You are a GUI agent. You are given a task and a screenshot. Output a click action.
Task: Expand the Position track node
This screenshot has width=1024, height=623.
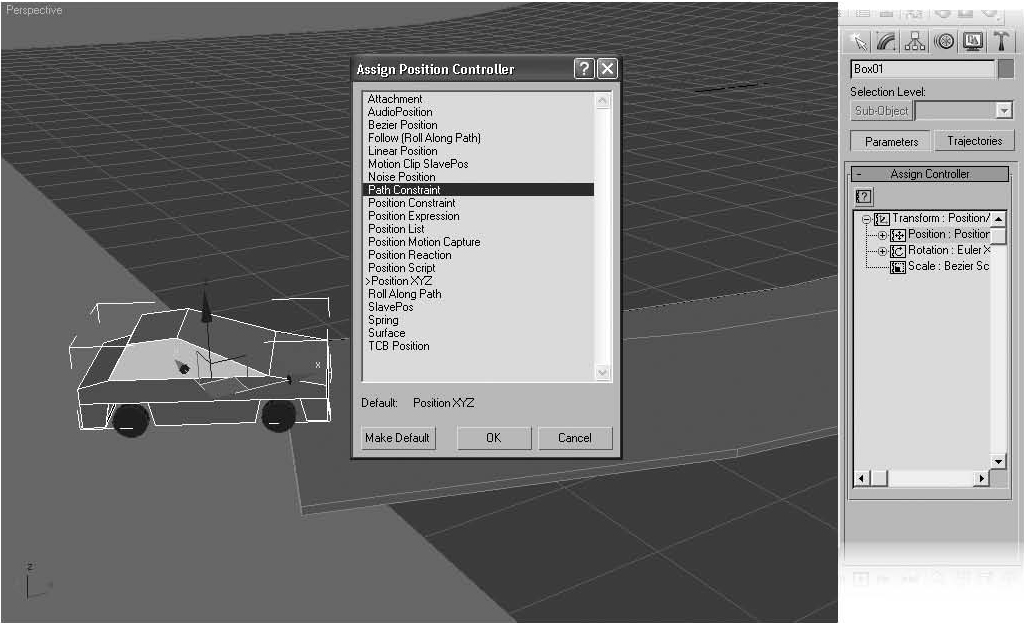[x=882, y=235]
